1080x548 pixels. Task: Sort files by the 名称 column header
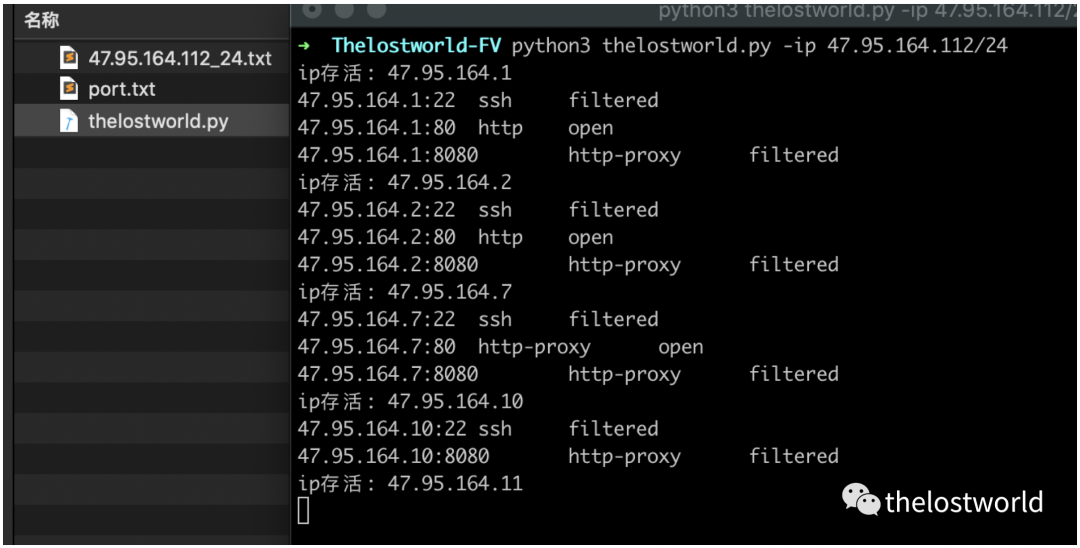[x=41, y=21]
